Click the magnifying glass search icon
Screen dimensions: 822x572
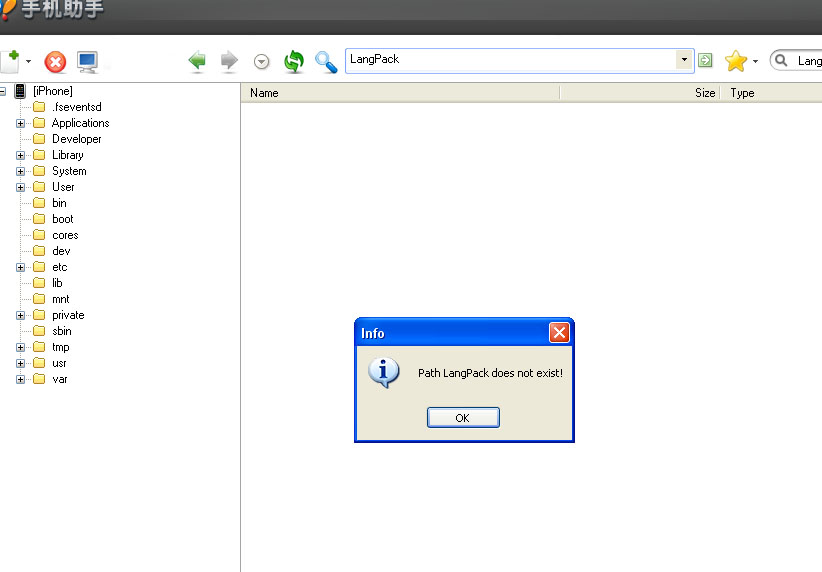[x=326, y=62]
